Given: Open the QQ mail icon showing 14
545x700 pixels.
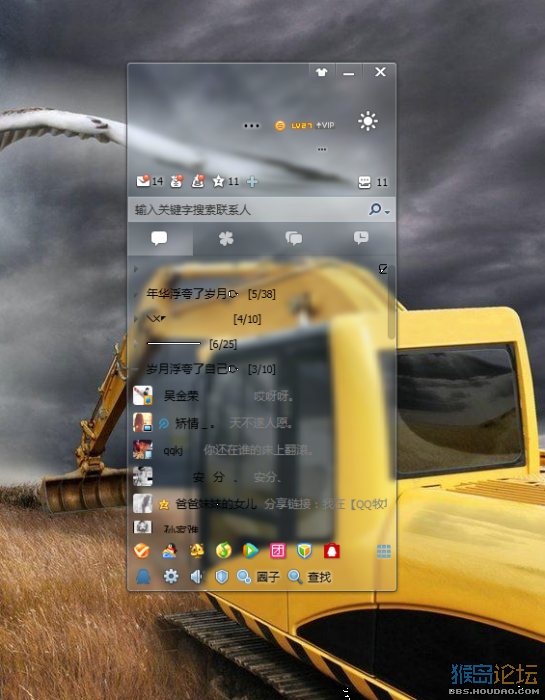Looking at the screenshot, I should click(150, 181).
